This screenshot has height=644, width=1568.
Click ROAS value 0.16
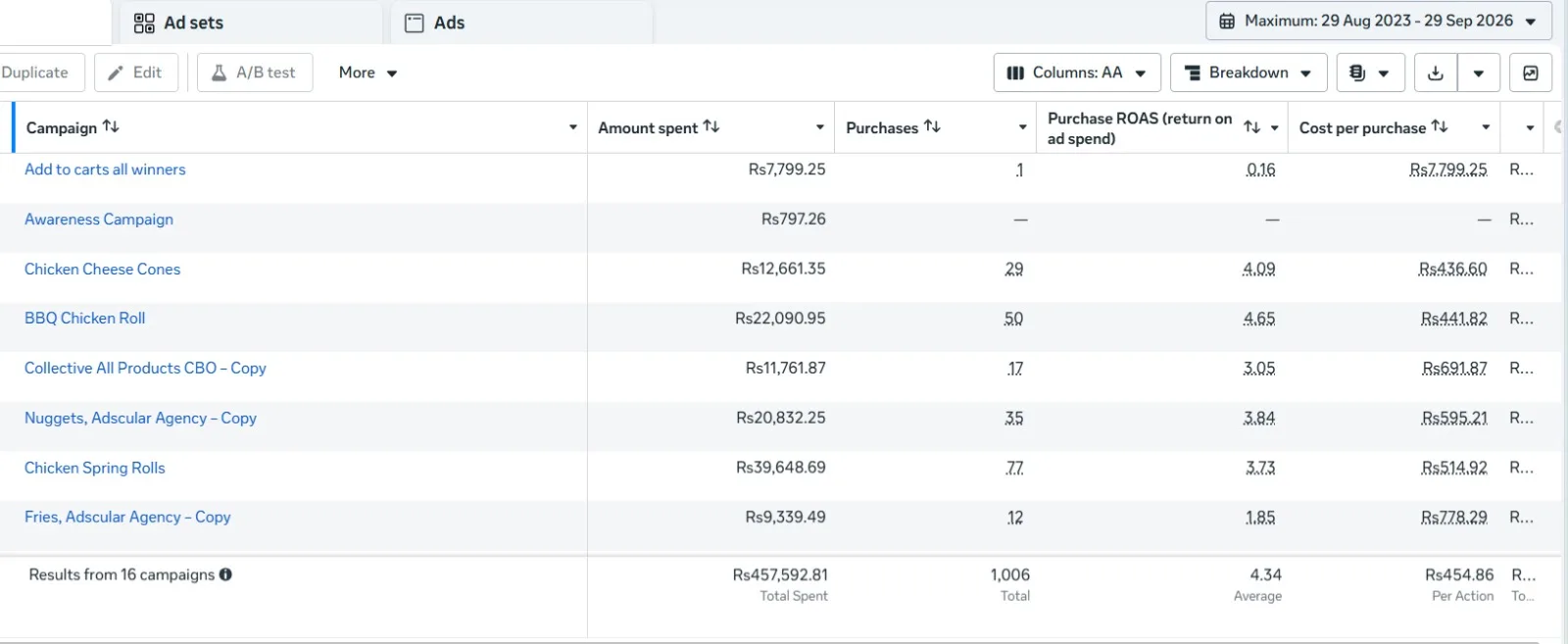(1261, 170)
